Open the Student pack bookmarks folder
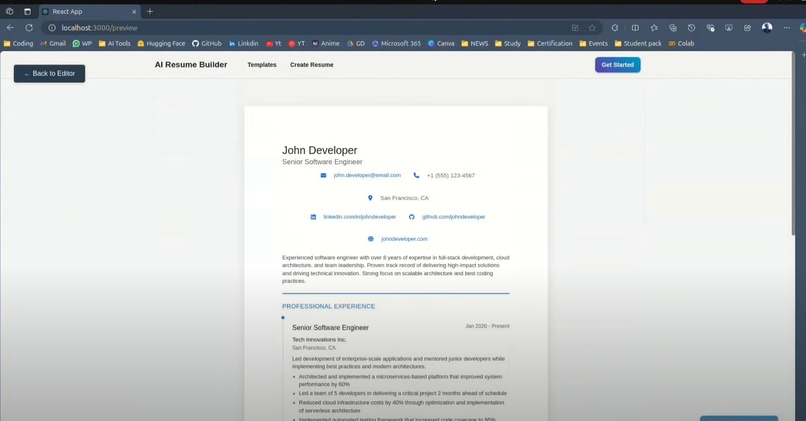This screenshot has height=421, width=806. pyautogui.click(x=638, y=44)
